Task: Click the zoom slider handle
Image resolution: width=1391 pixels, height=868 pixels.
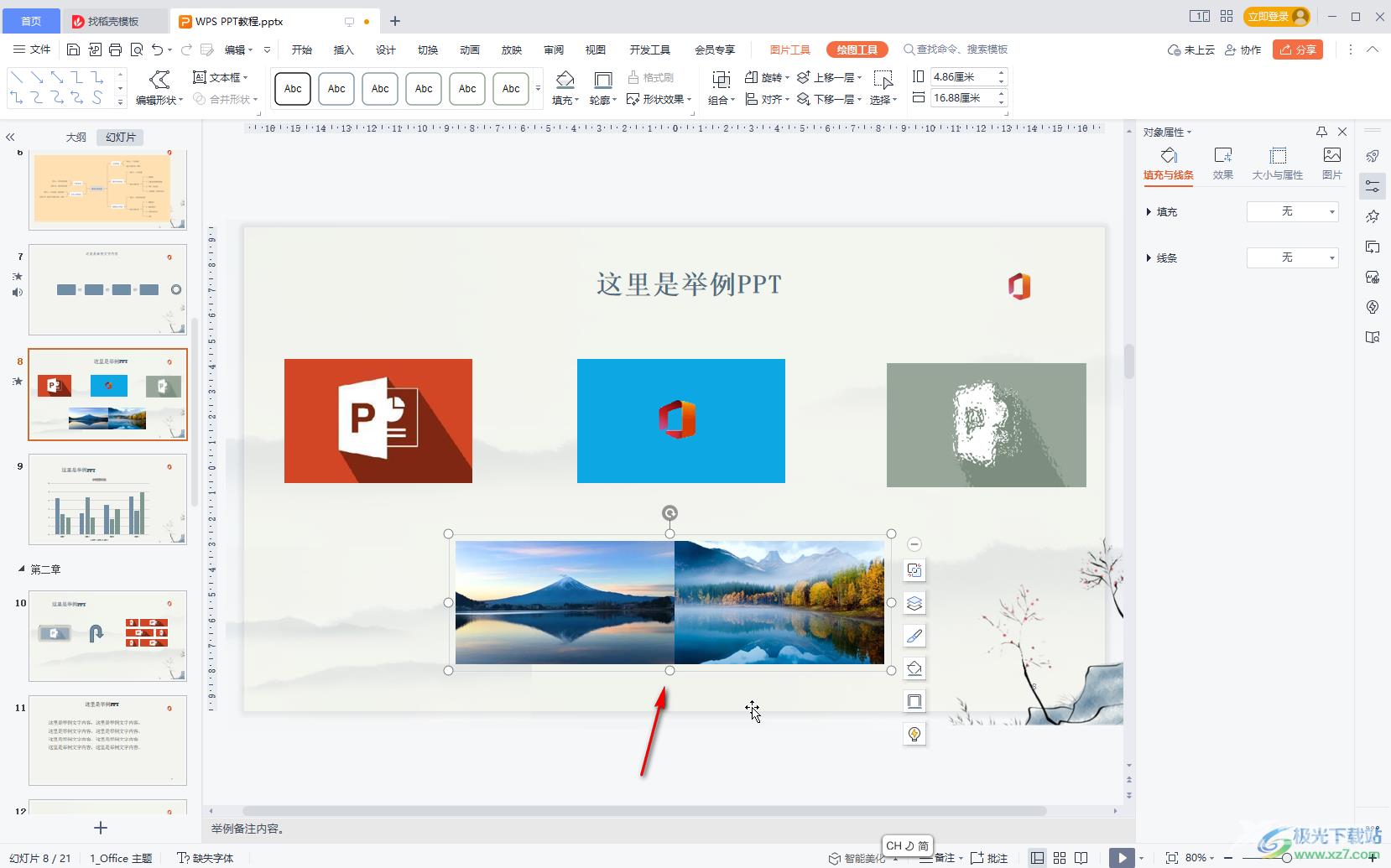Action: point(1286,858)
